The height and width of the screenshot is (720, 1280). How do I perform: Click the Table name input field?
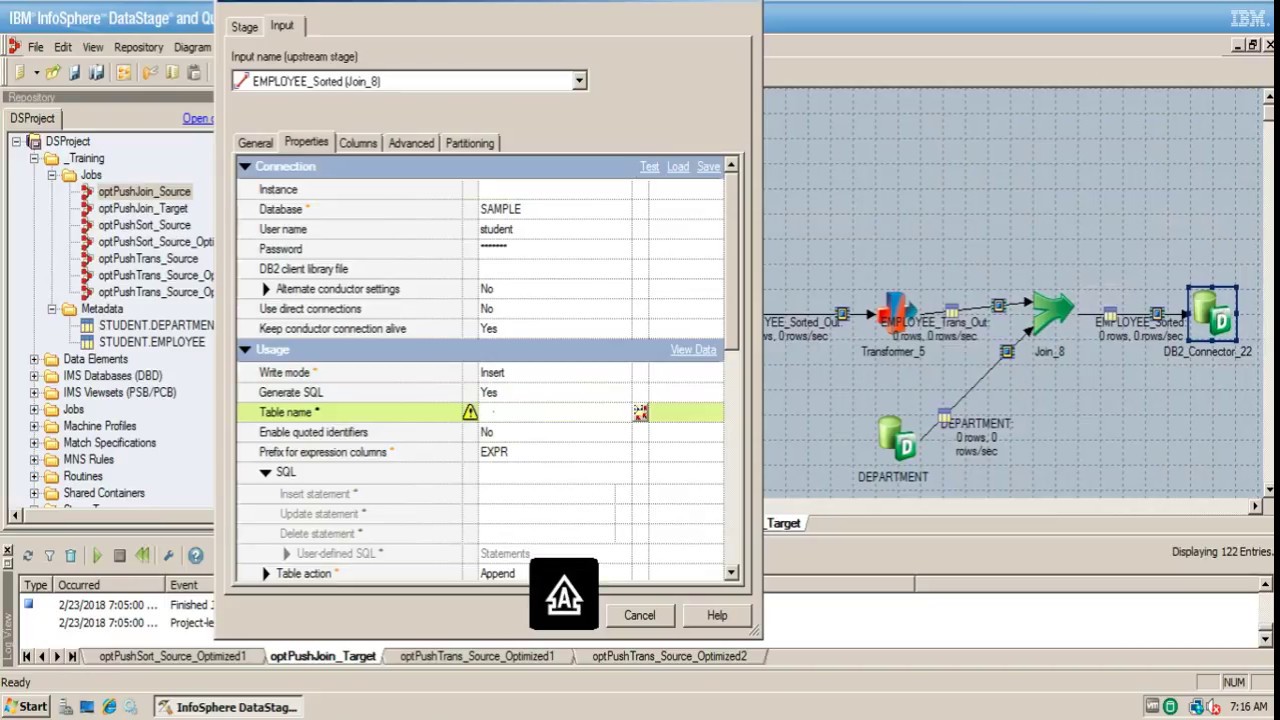pos(555,412)
